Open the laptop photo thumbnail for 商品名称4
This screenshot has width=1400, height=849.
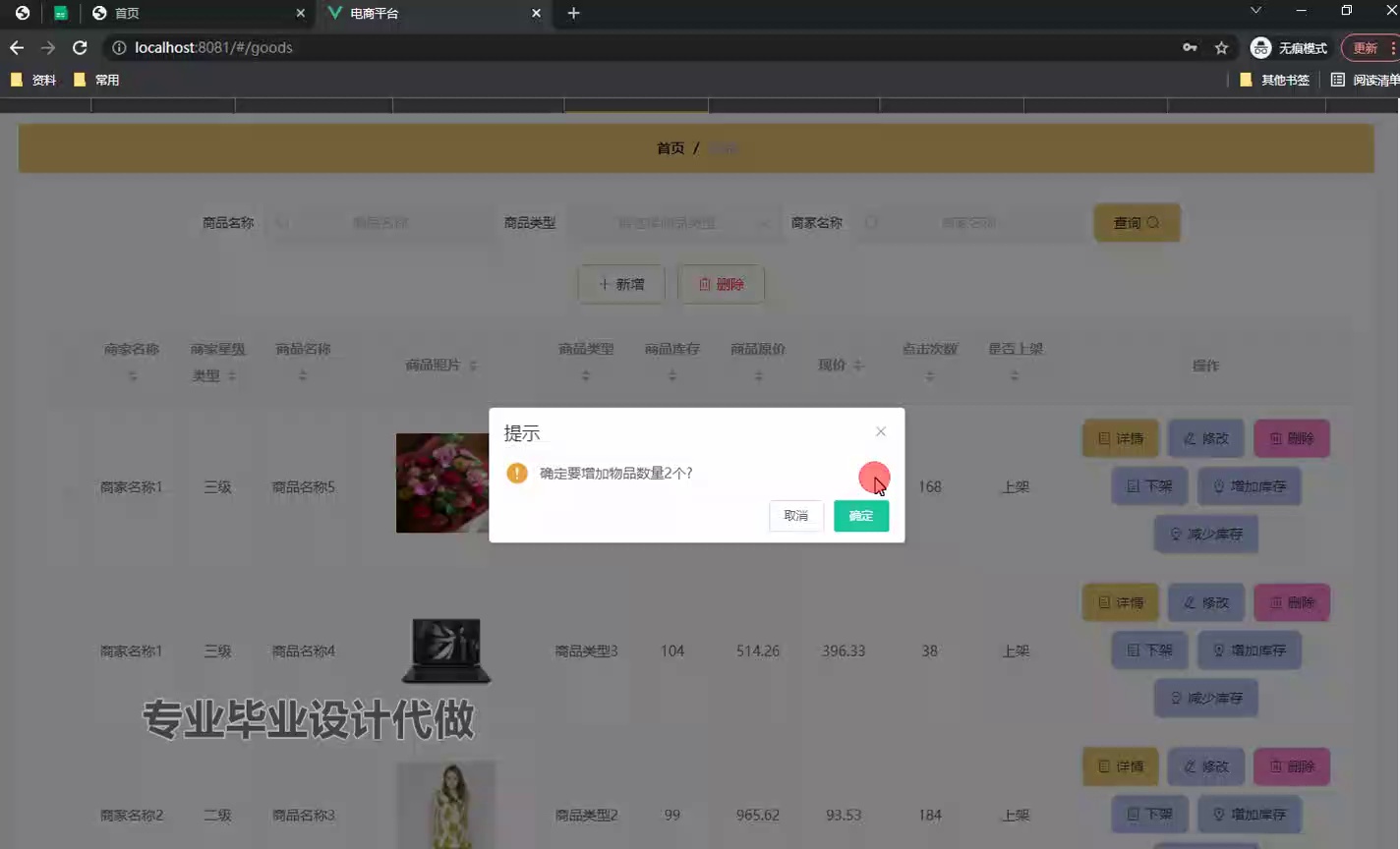coord(446,651)
